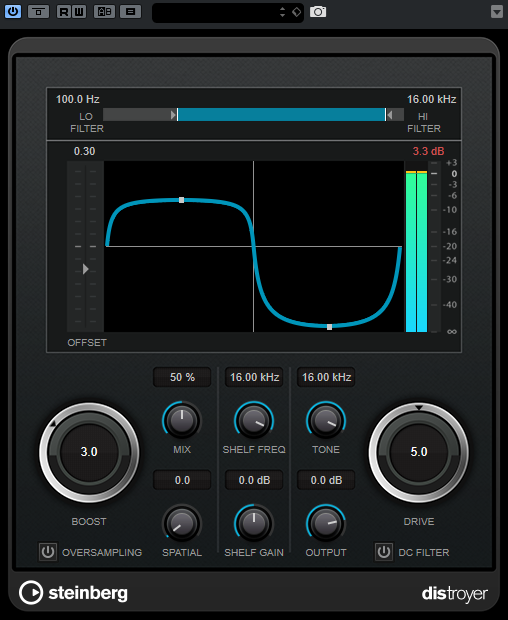
Task: Click the preset up/down stepper arrows
Action: (282, 12)
